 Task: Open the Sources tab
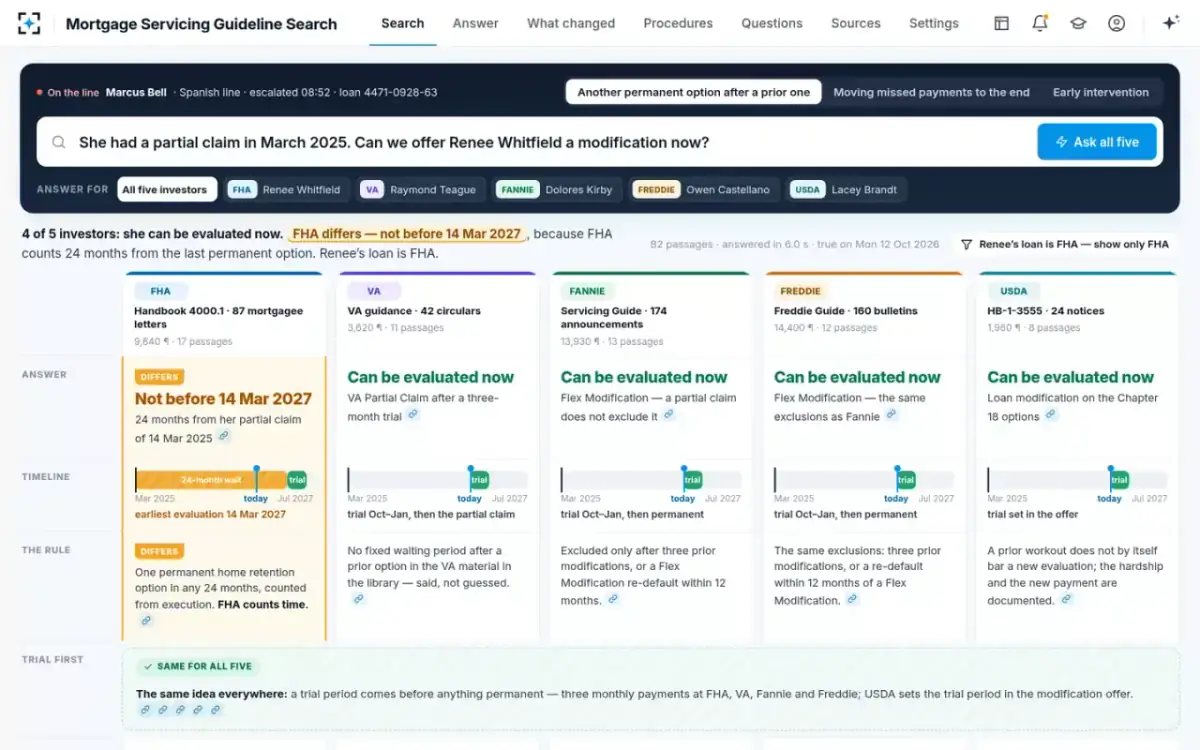pos(856,23)
